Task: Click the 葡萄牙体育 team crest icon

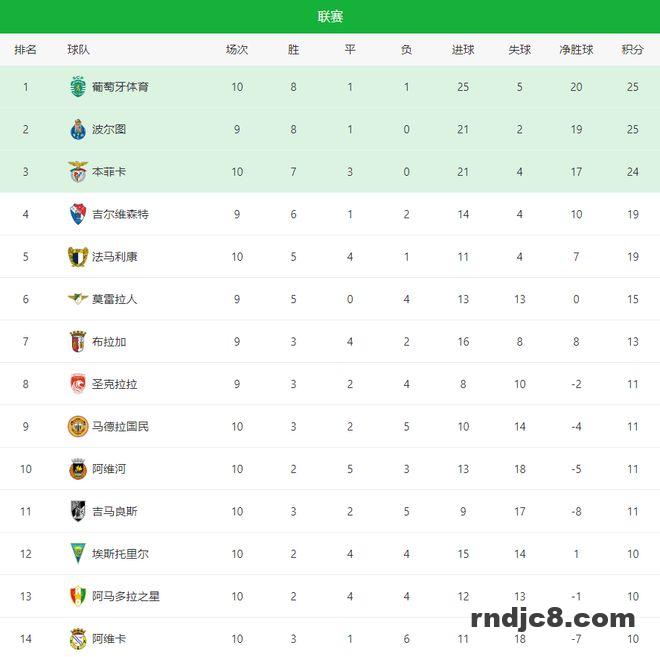Action: coord(78,87)
